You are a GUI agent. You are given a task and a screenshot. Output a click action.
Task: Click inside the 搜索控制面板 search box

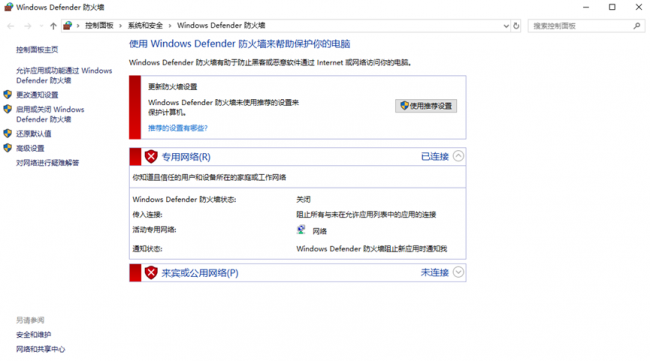pyautogui.click(x=580, y=26)
